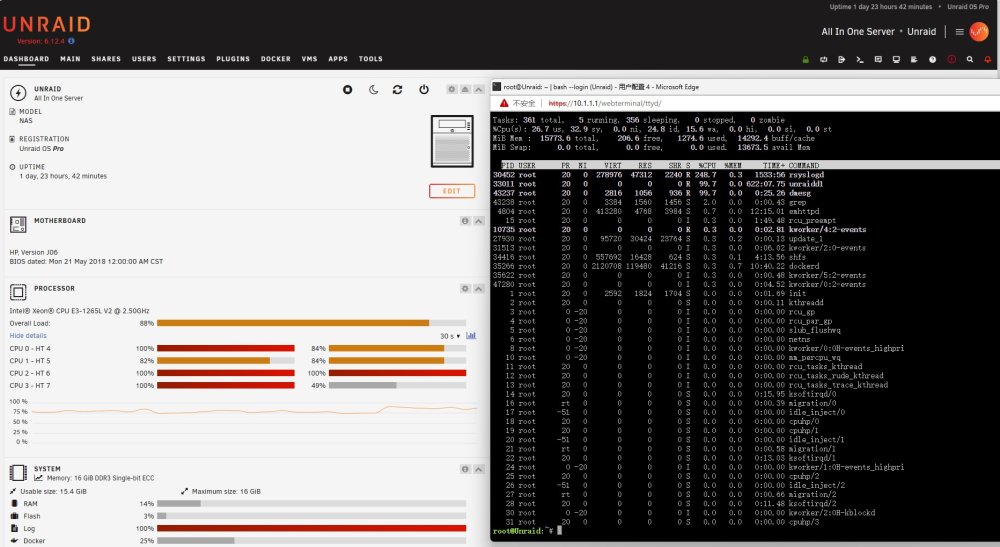Screen dimensions: 1000x547
Task: Click the insecure warning icon in address bar
Action: pos(504,103)
